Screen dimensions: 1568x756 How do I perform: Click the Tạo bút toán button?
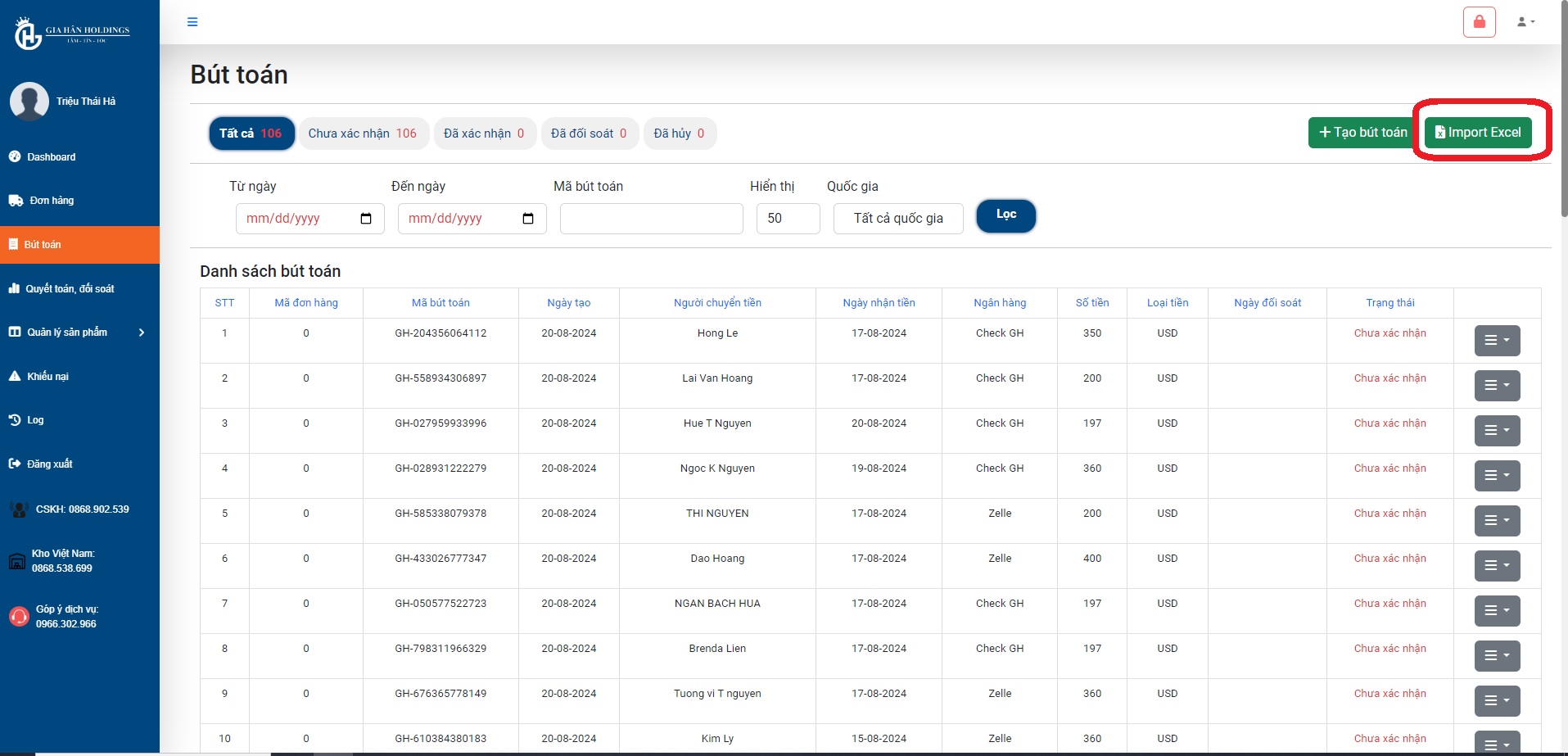(1362, 133)
